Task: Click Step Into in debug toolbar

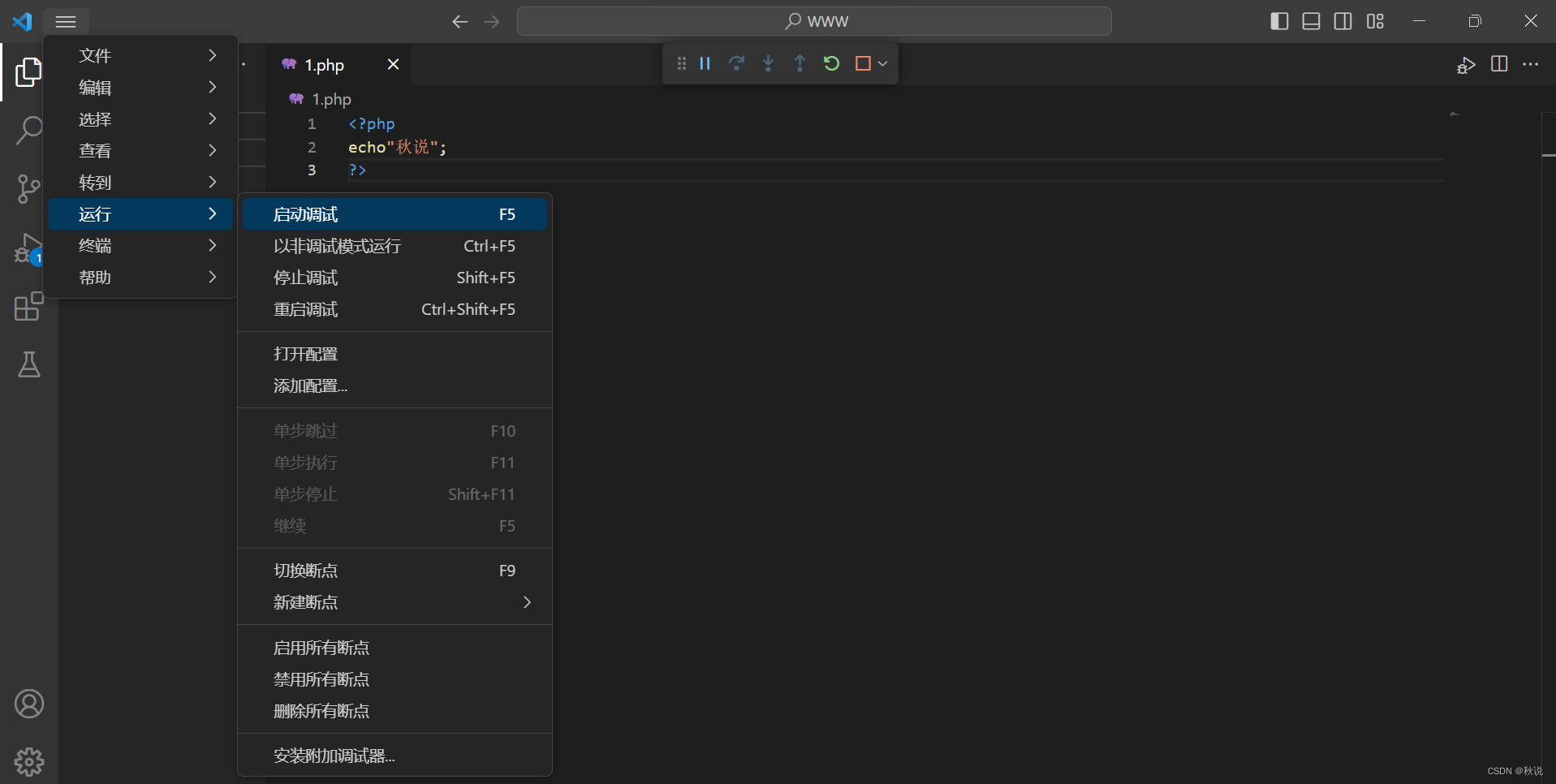Action: [768, 63]
